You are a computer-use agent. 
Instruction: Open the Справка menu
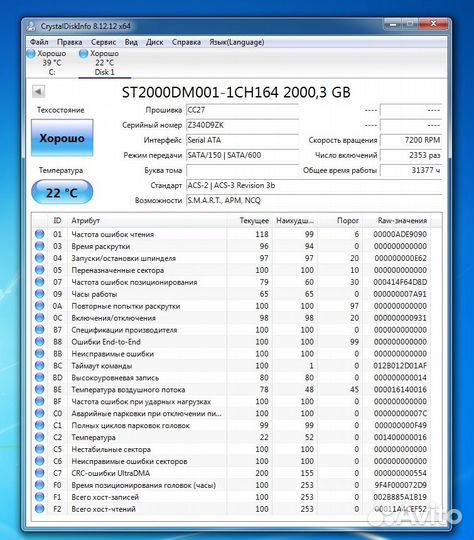[x=186, y=42]
